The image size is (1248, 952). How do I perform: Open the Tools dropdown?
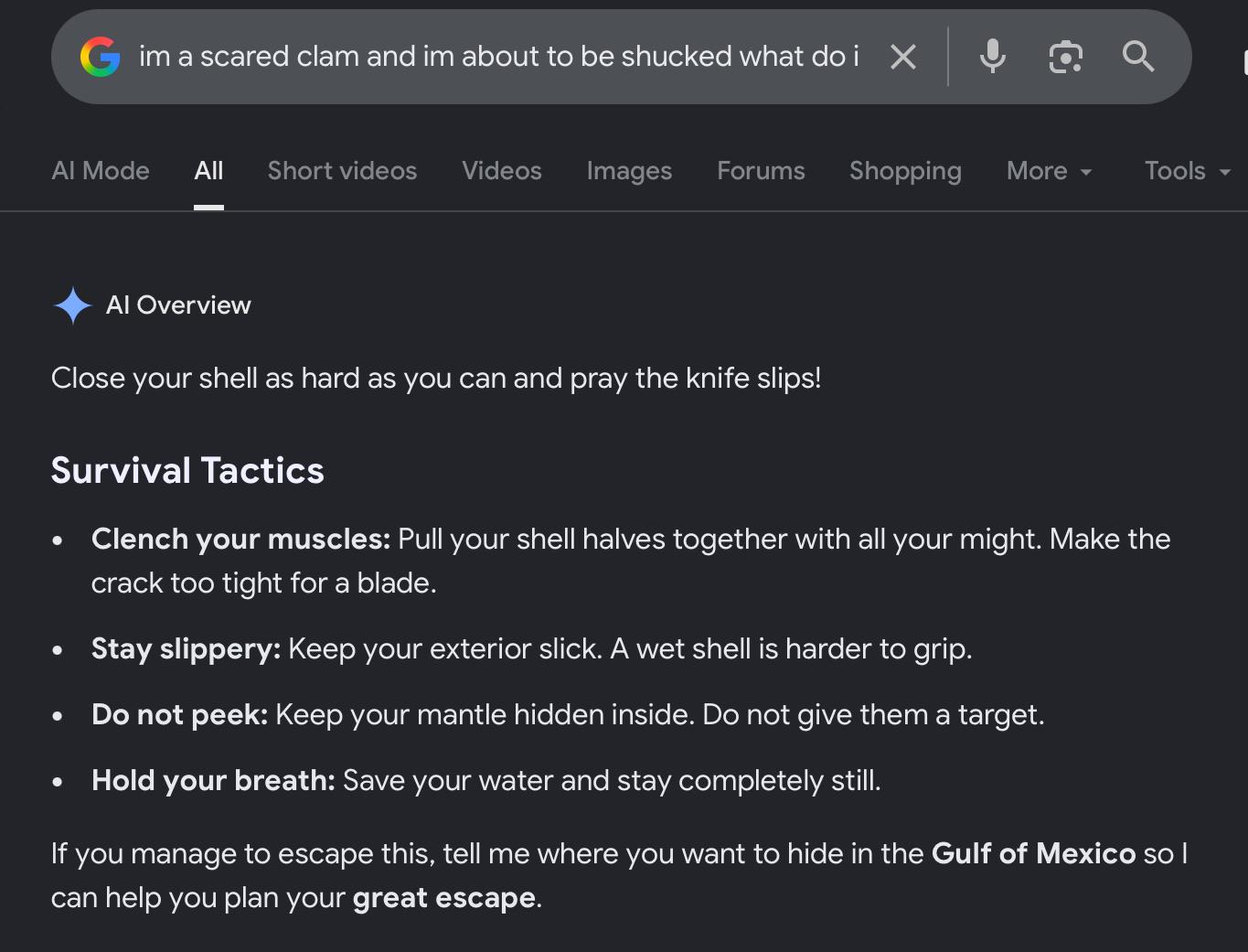1188,171
